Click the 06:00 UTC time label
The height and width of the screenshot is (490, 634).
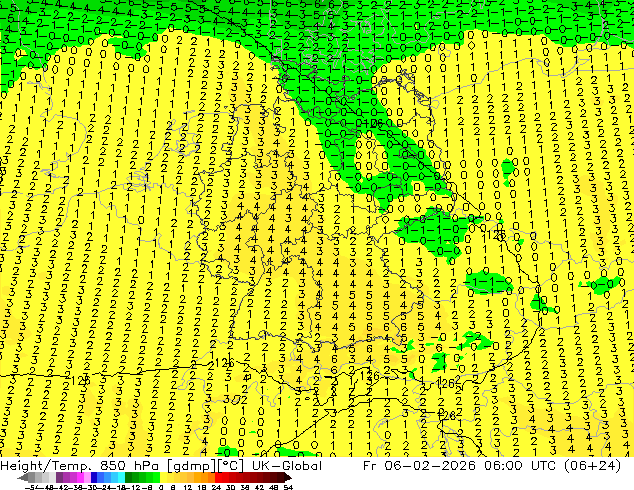tap(522, 466)
